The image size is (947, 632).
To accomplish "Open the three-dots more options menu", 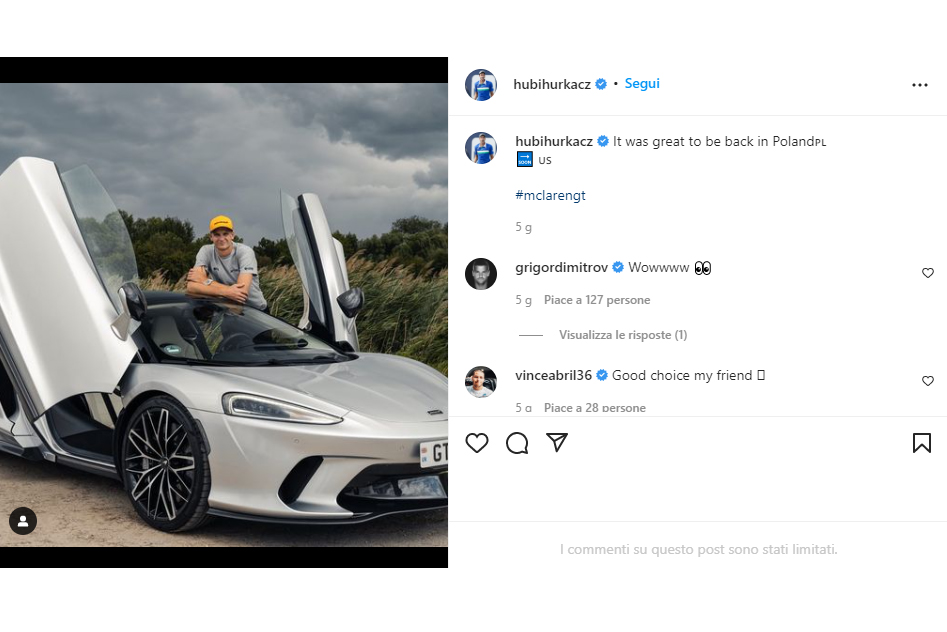I will click(919, 85).
